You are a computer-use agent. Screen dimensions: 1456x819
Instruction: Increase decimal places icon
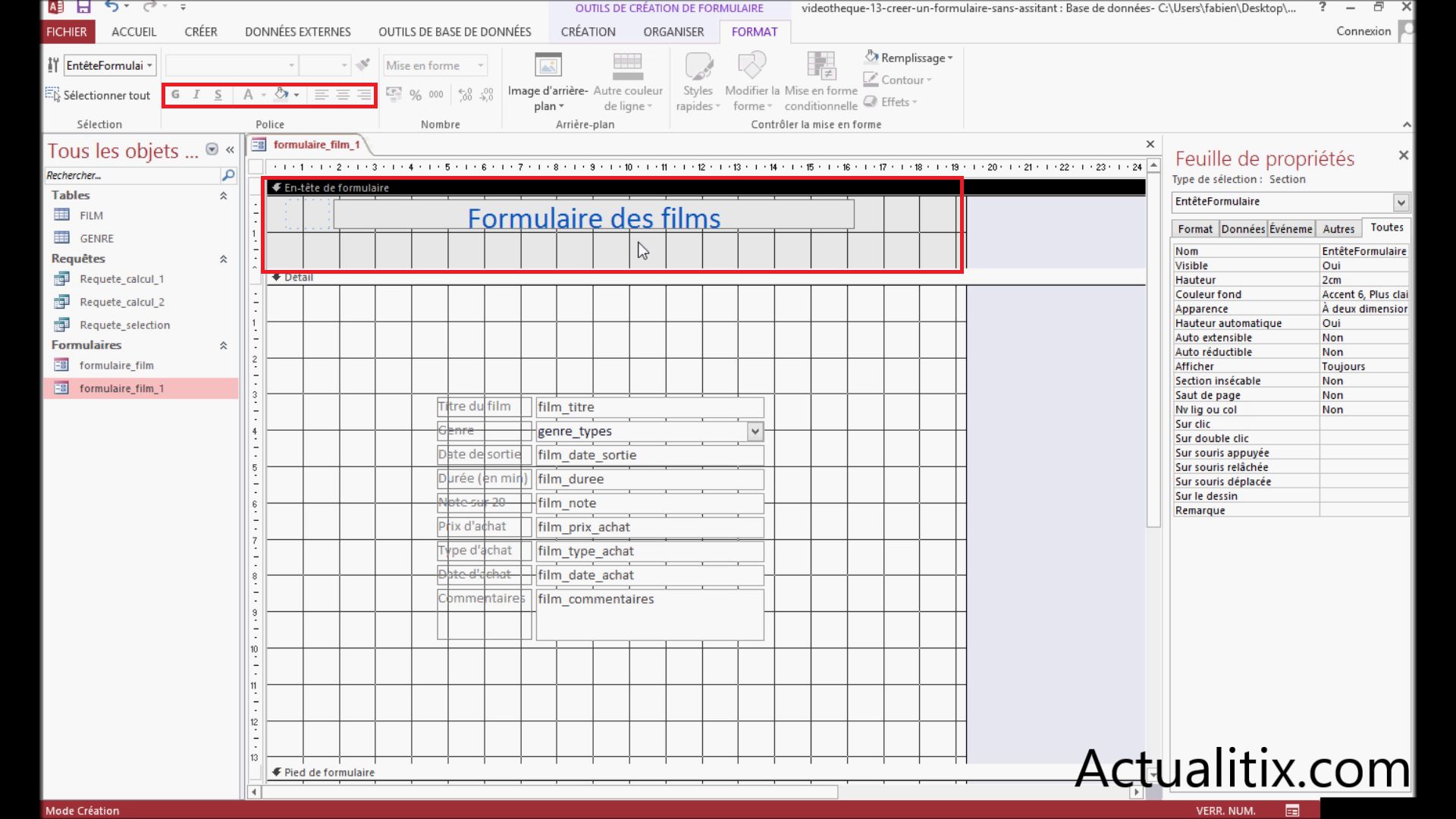click(466, 95)
